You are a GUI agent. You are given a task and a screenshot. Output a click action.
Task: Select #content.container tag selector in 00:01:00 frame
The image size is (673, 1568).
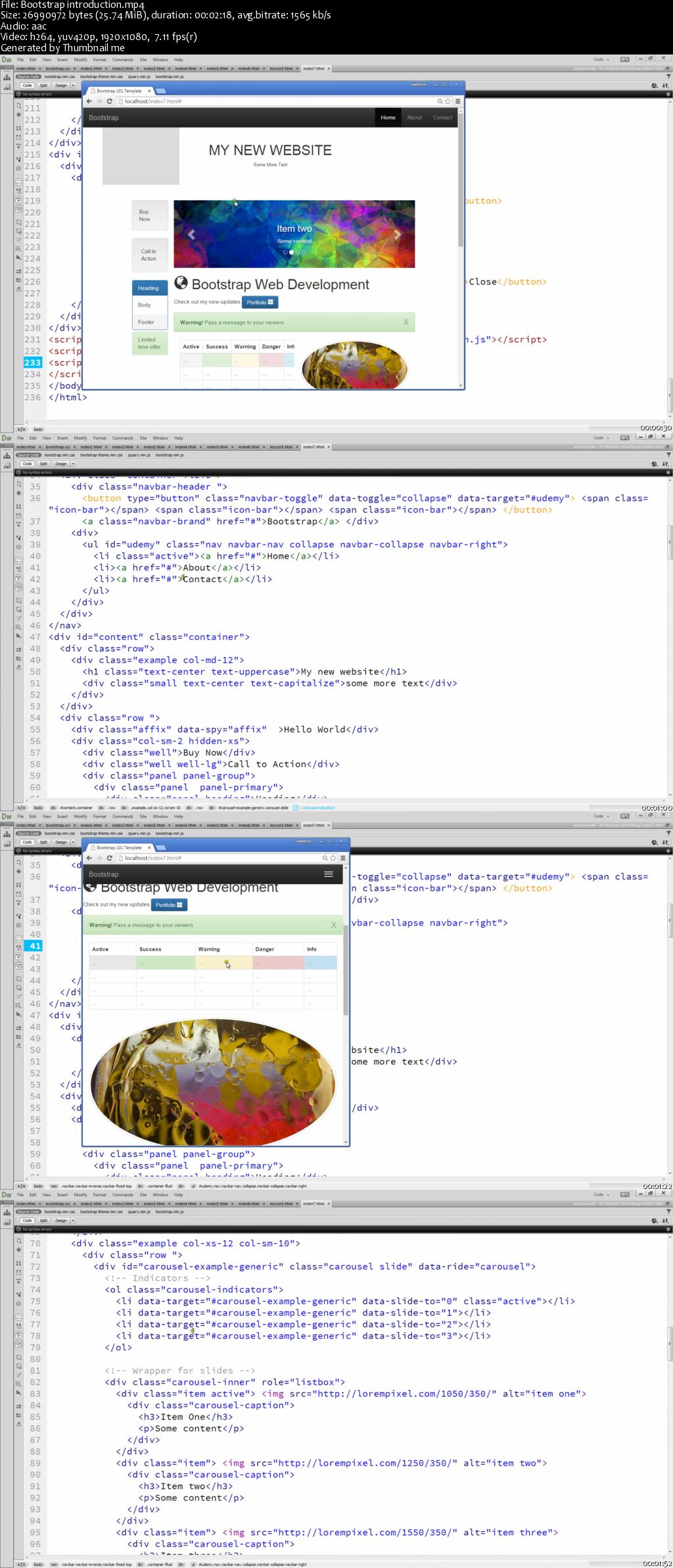coord(76,808)
